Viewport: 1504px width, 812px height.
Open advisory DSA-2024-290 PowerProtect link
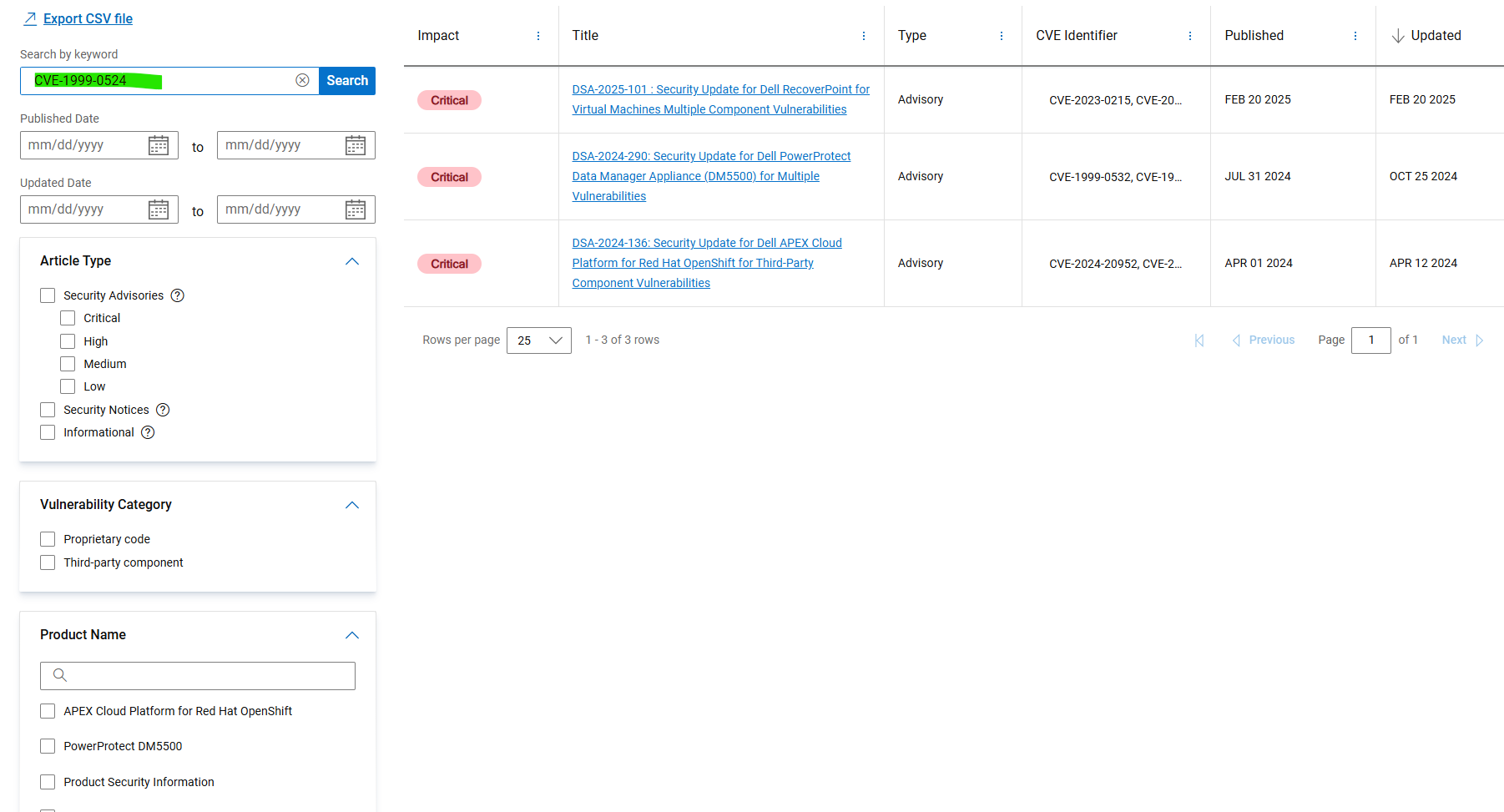click(711, 176)
